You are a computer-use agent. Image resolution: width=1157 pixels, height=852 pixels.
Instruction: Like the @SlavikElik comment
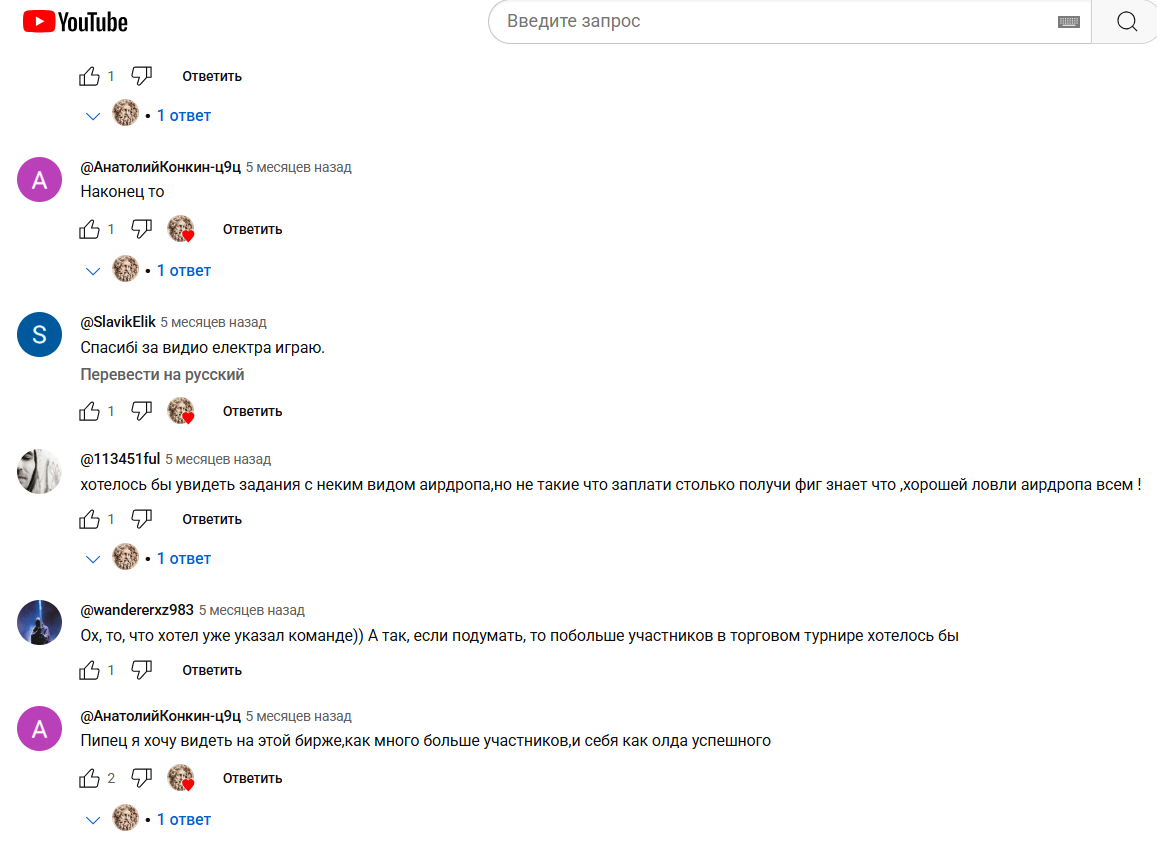coord(89,411)
